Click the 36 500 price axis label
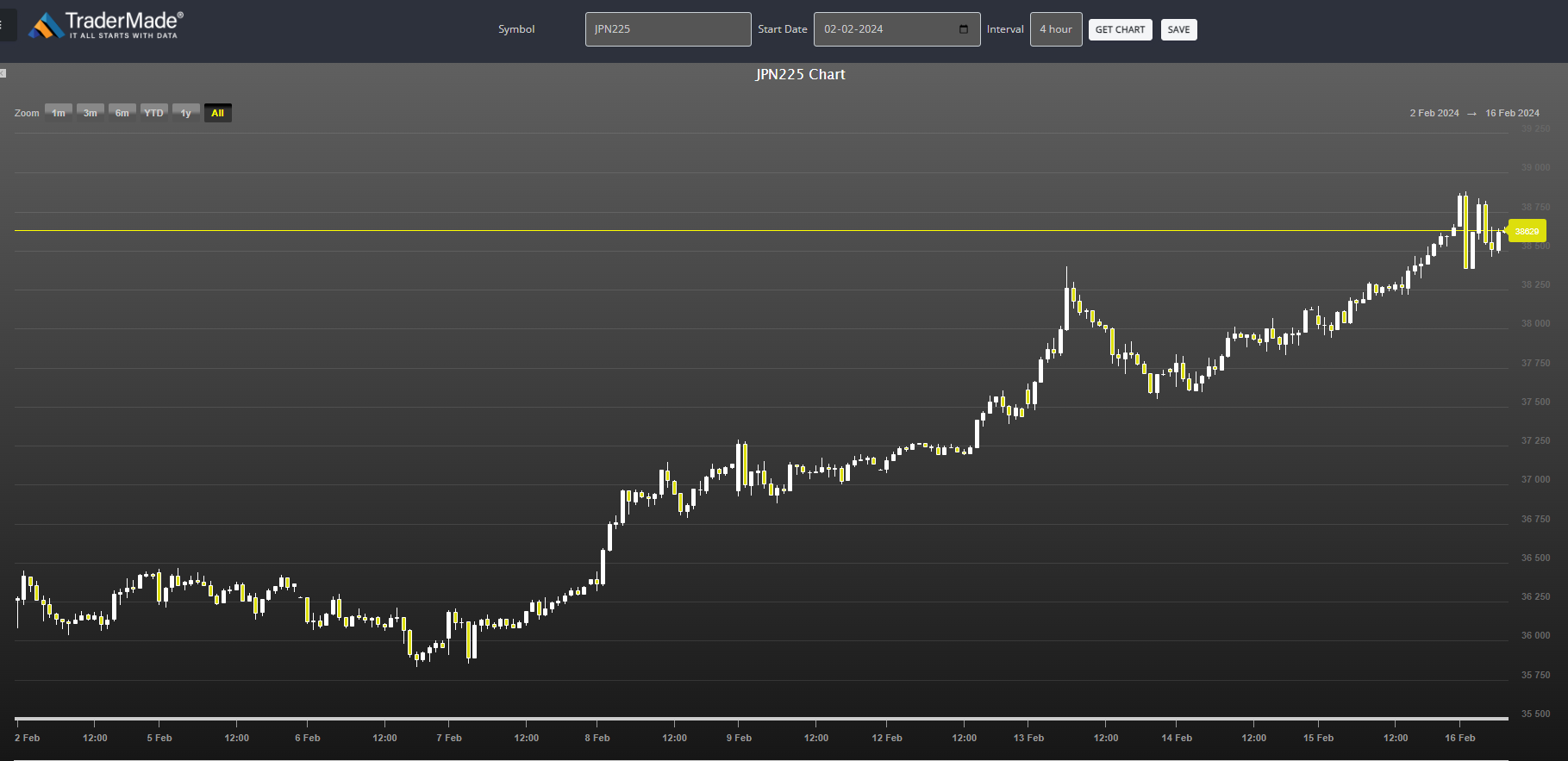 pyautogui.click(x=1535, y=558)
